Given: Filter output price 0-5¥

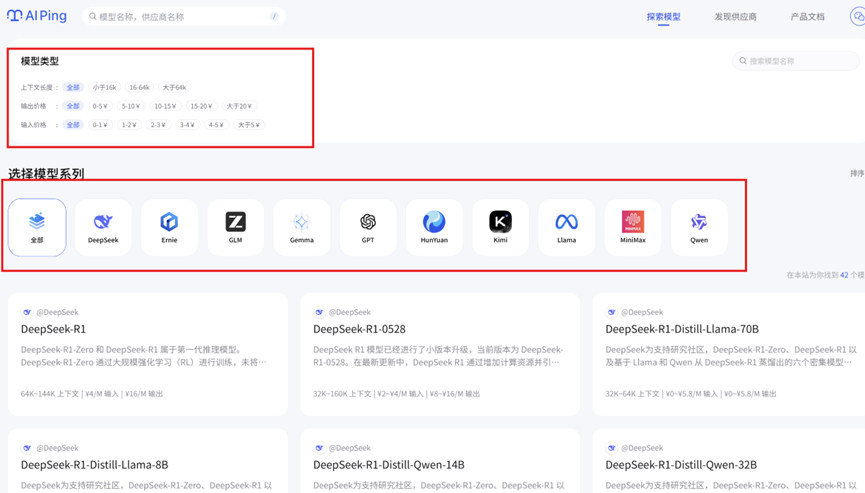Looking at the screenshot, I should pyautogui.click(x=100, y=106).
